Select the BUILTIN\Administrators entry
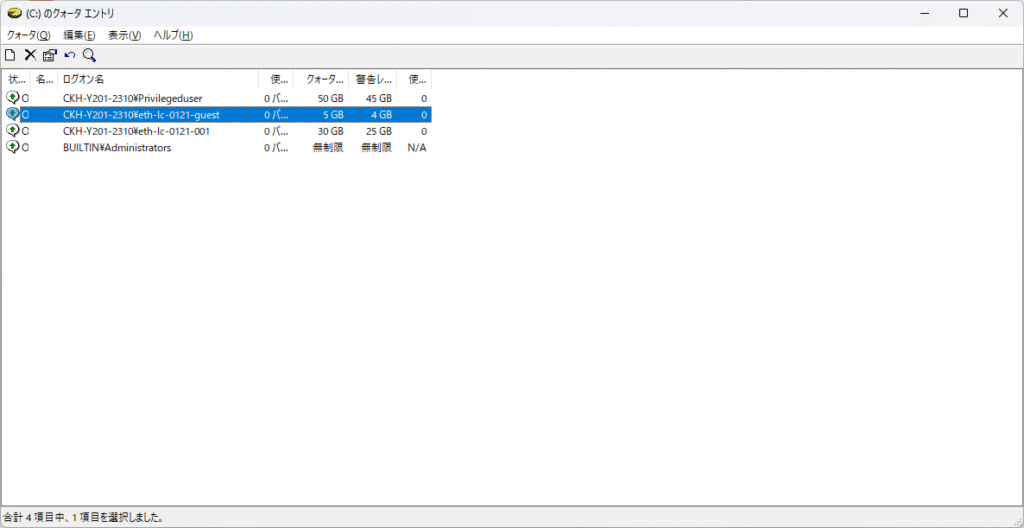This screenshot has height=528, width=1024. [116, 147]
